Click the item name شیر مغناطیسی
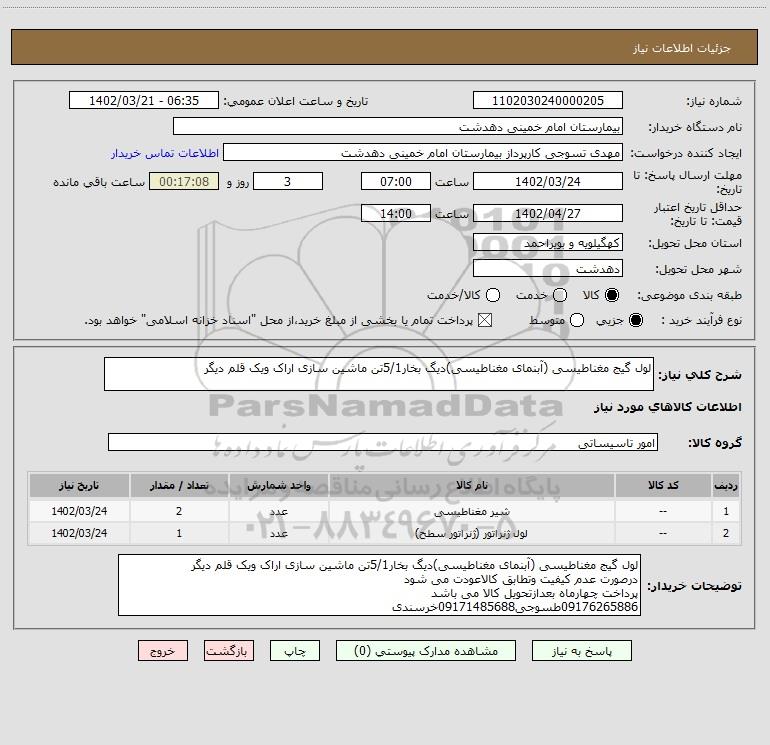 click(x=472, y=512)
